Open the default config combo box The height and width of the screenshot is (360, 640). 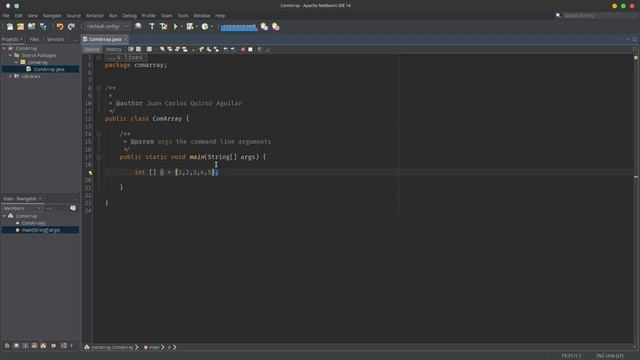pos(107,27)
